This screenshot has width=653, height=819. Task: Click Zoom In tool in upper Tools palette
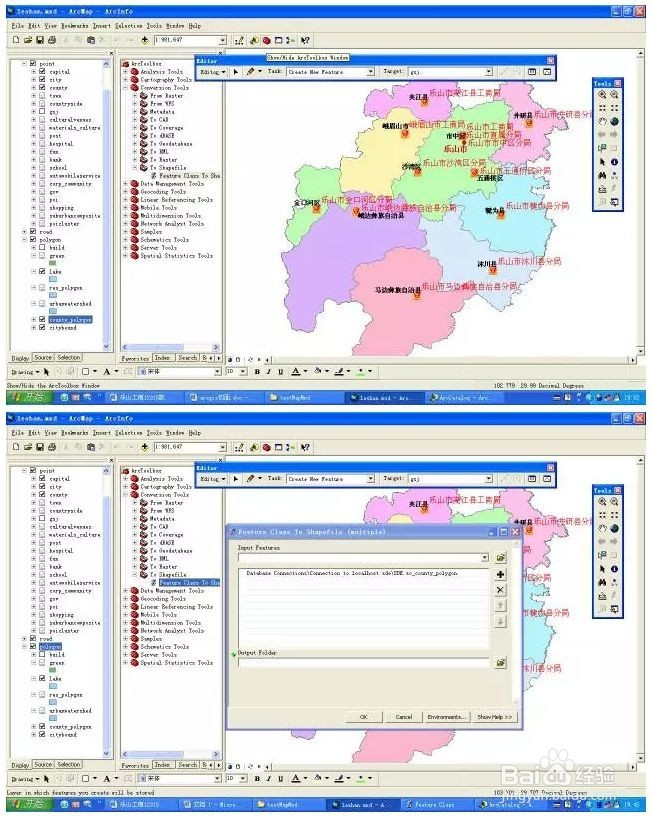[602, 95]
